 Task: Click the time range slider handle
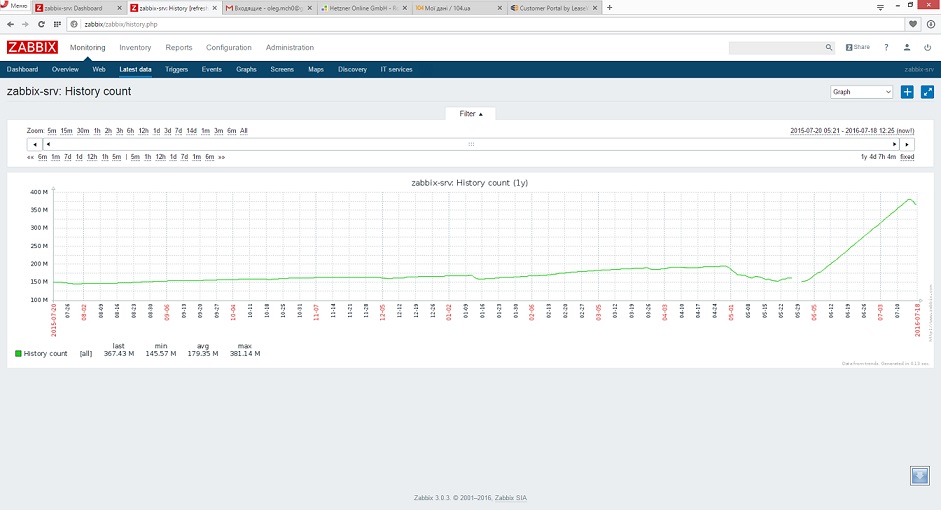coord(470,144)
